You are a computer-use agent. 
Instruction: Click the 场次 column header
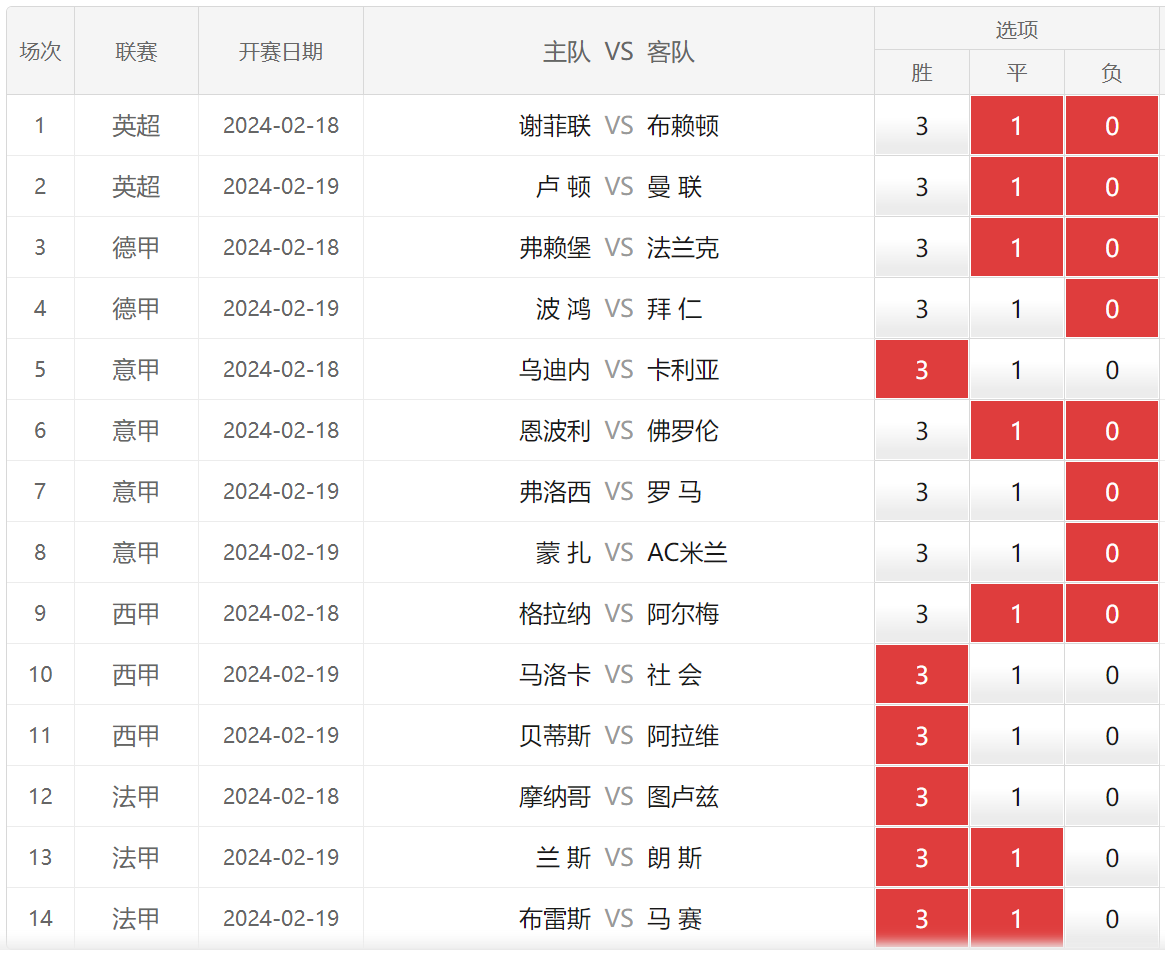40,51
